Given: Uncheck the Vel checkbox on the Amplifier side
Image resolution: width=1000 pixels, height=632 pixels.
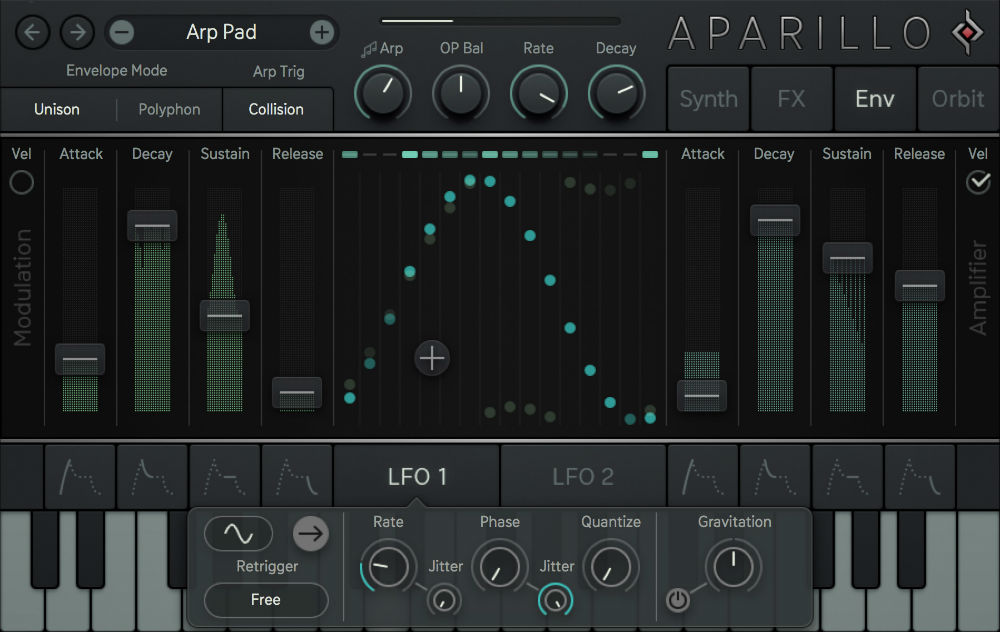Looking at the screenshot, I should 978,183.
